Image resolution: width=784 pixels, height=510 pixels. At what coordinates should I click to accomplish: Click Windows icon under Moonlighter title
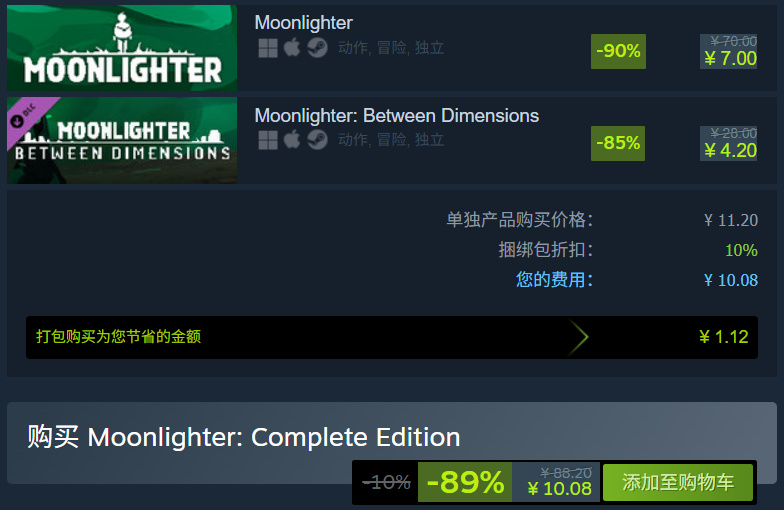point(268,48)
